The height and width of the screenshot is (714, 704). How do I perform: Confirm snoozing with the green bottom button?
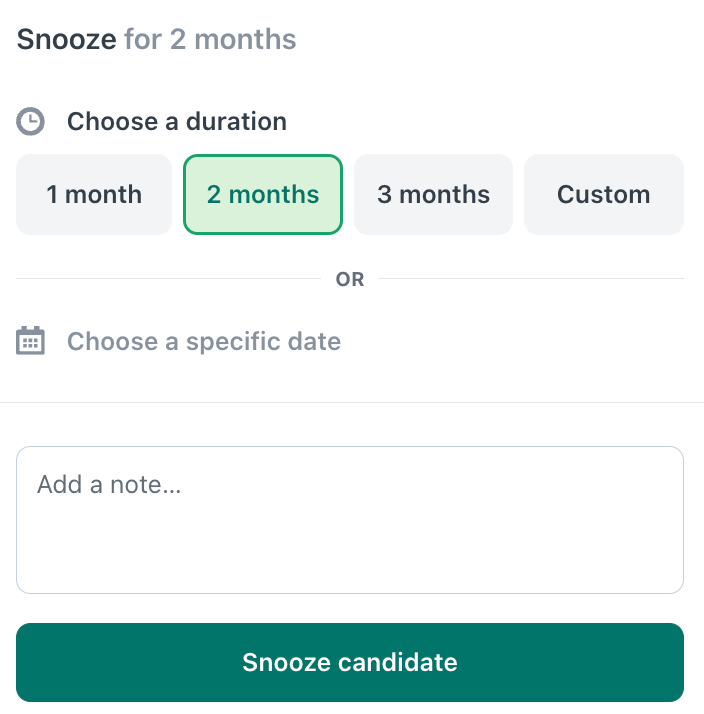pos(350,663)
